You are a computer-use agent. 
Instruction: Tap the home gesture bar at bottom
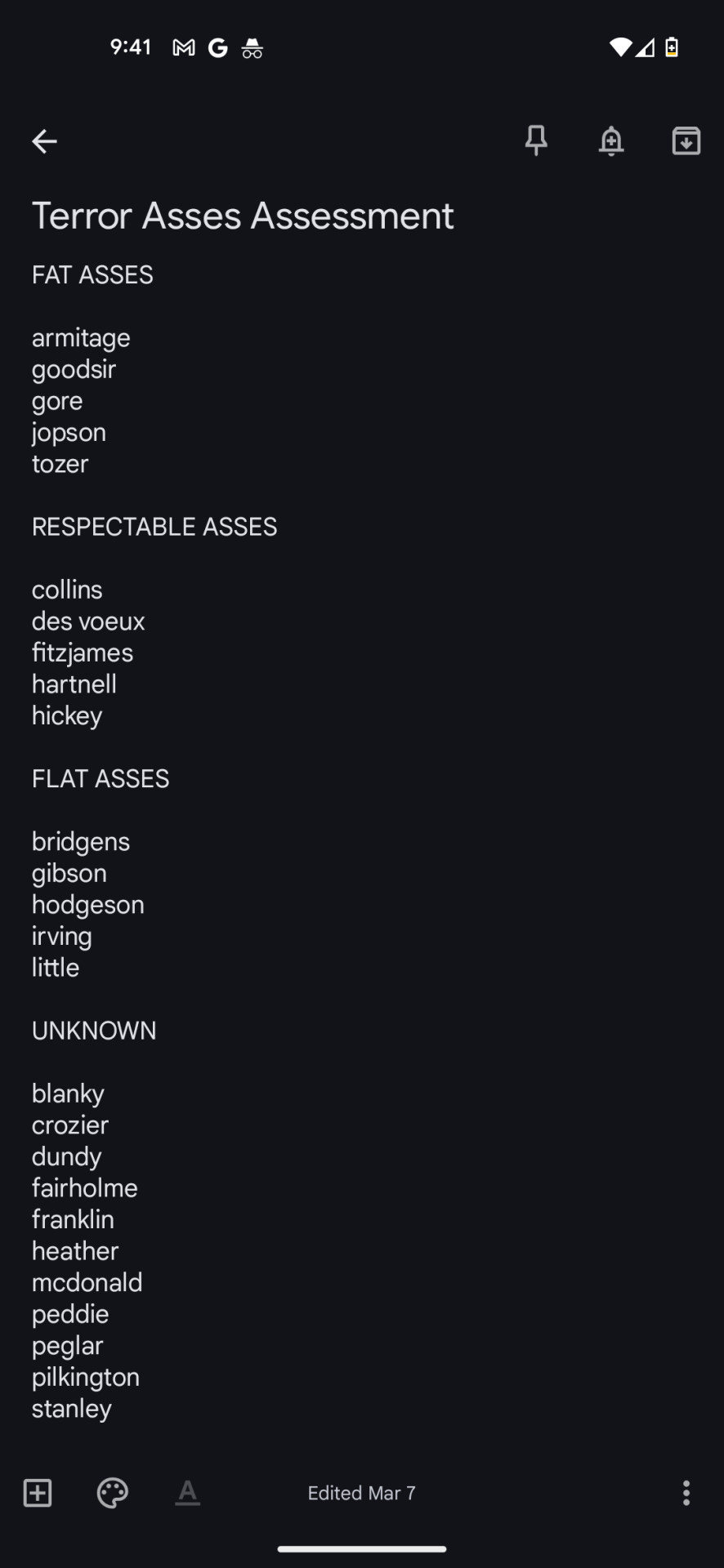coord(362,1548)
